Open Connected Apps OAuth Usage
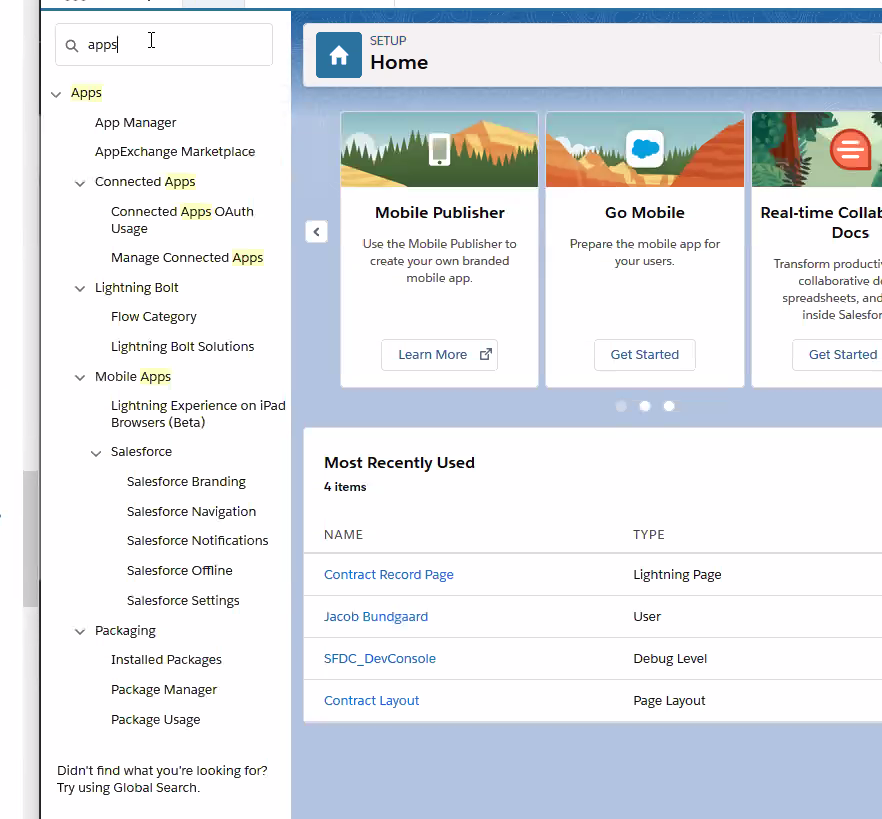Screen dimensions: 882x819 pos(182,220)
